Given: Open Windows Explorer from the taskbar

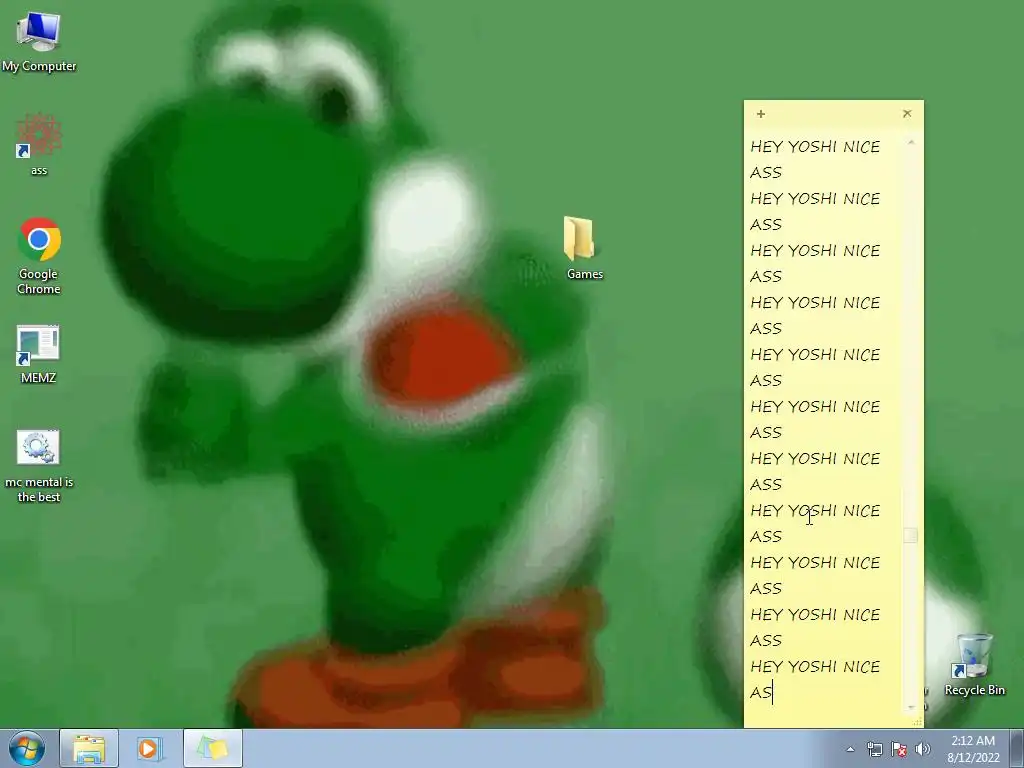Looking at the screenshot, I should coord(89,748).
